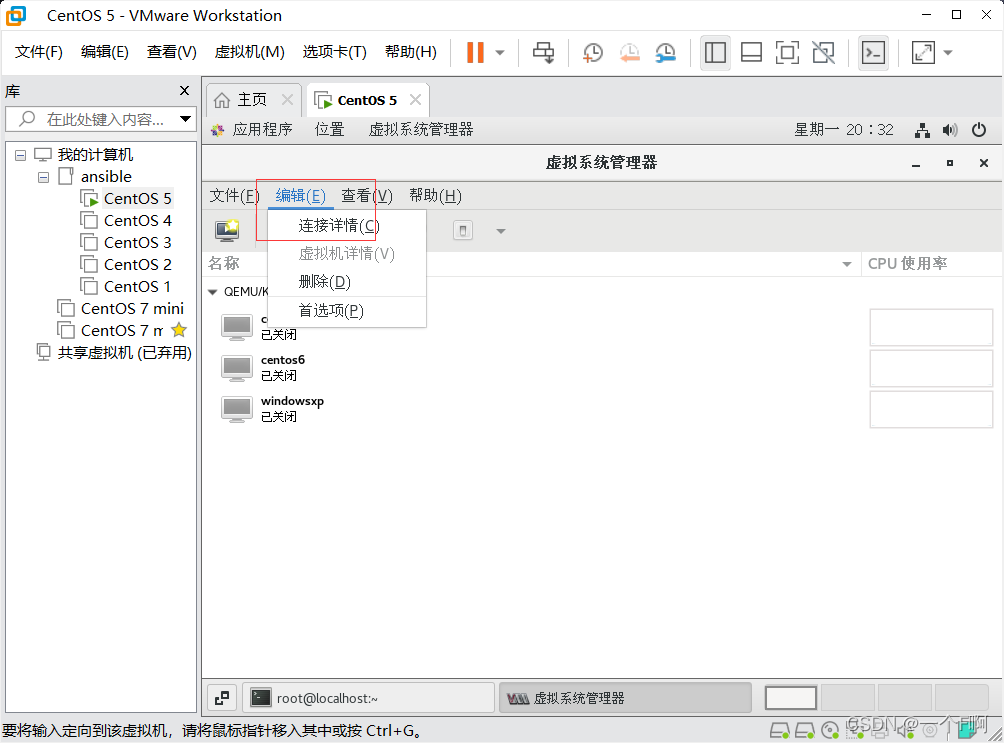The image size is (1004, 743).
Task: Switch to Unity mode
Action: click(x=823, y=53)
